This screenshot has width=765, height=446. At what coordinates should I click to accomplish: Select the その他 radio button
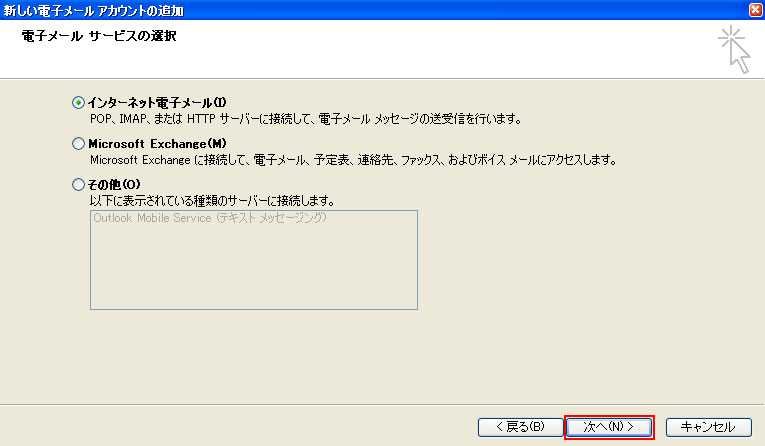pos(78,184)
